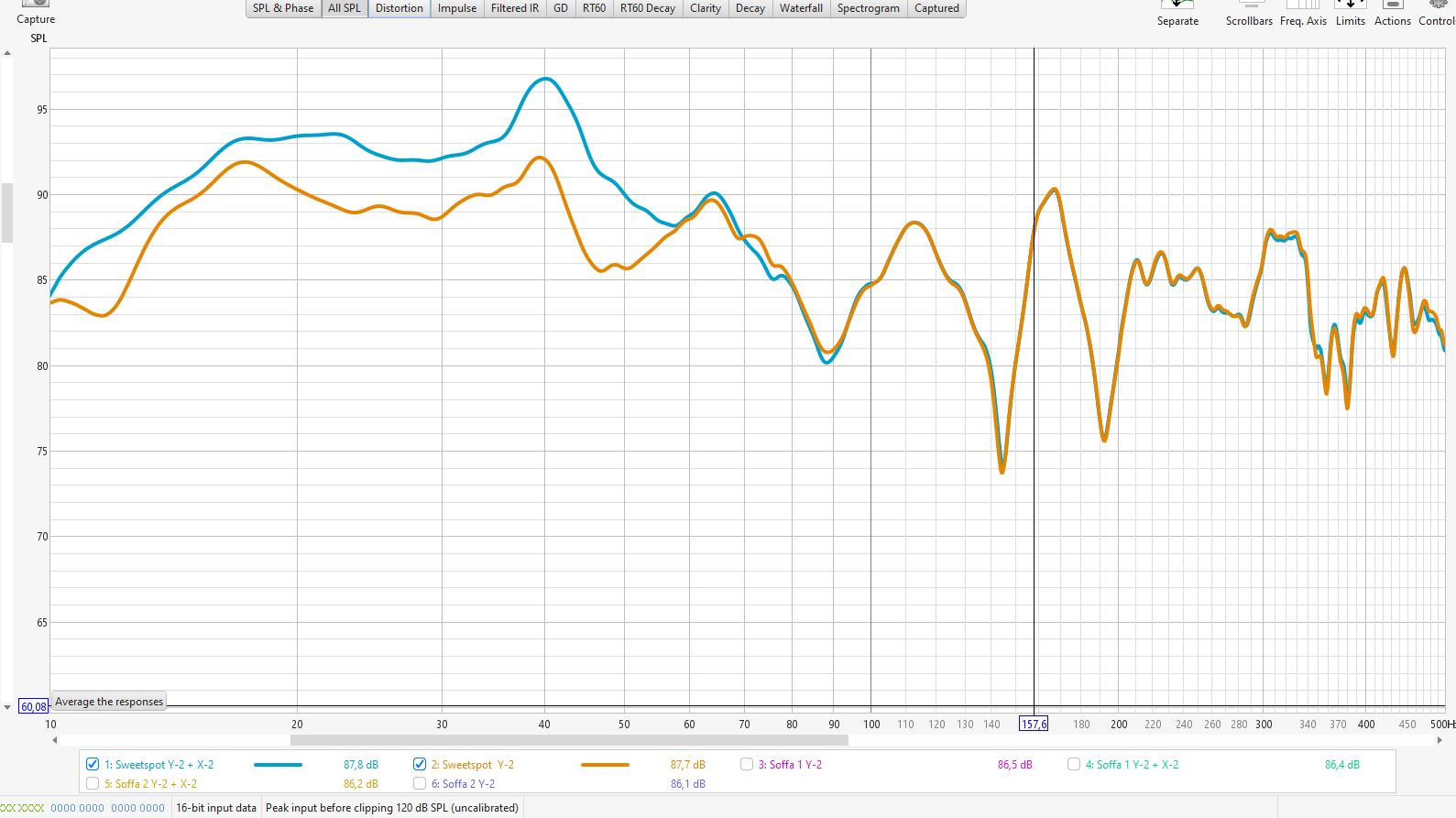Click the right arrow of horizontal scrollbar

click(x=1440, y=740)
